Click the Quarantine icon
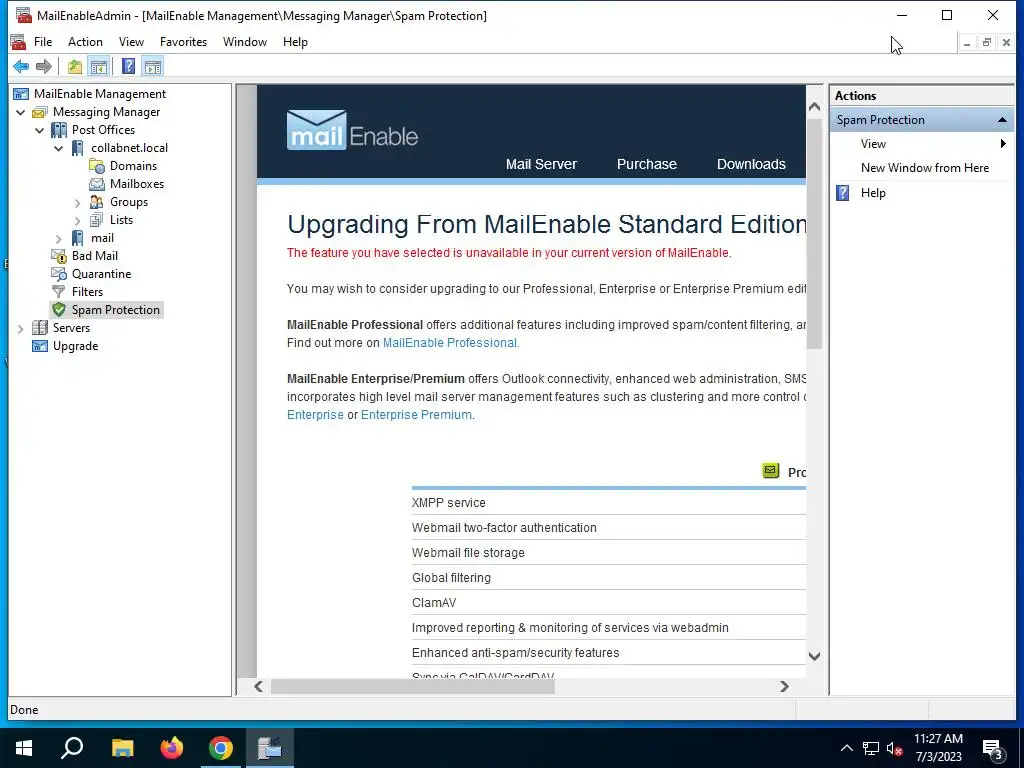Image resolution: width=1024 pixels, height=768 pixels. tap(59, 274)
